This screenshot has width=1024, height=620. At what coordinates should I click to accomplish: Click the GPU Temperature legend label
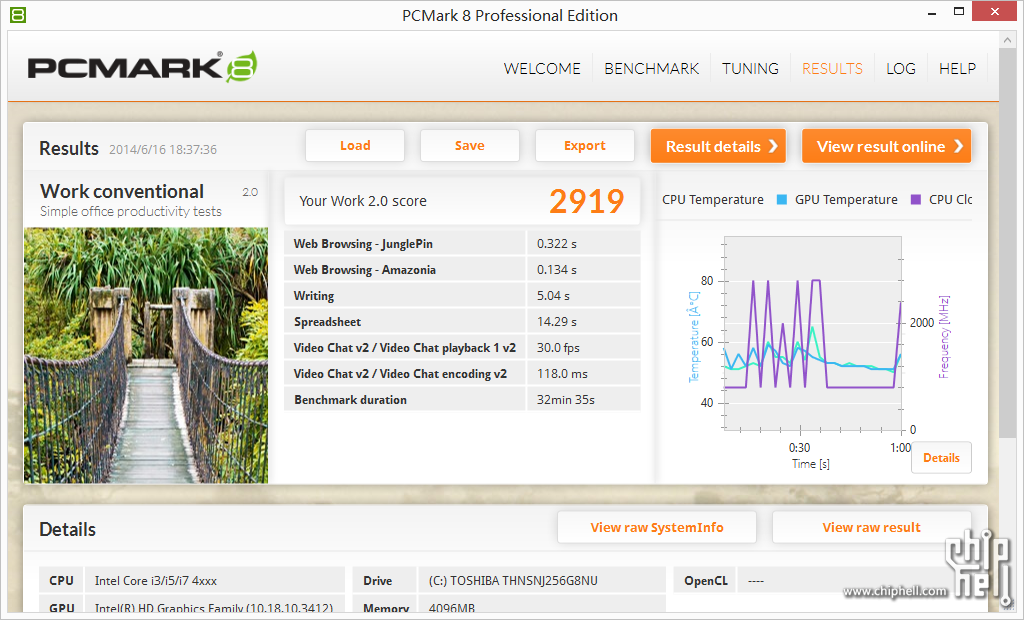846,199
